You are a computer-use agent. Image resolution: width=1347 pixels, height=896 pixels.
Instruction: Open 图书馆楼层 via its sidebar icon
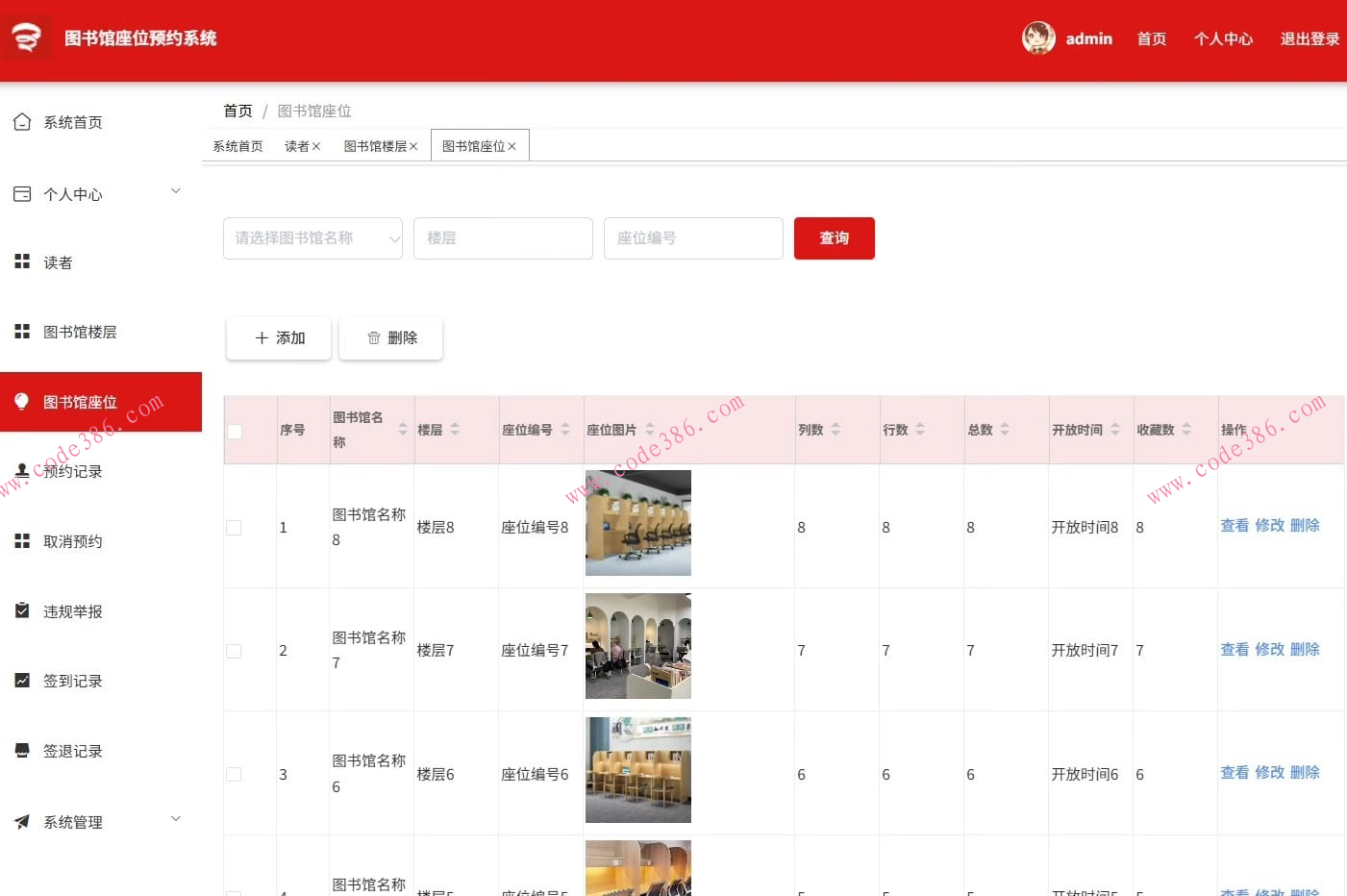[21, 331]
